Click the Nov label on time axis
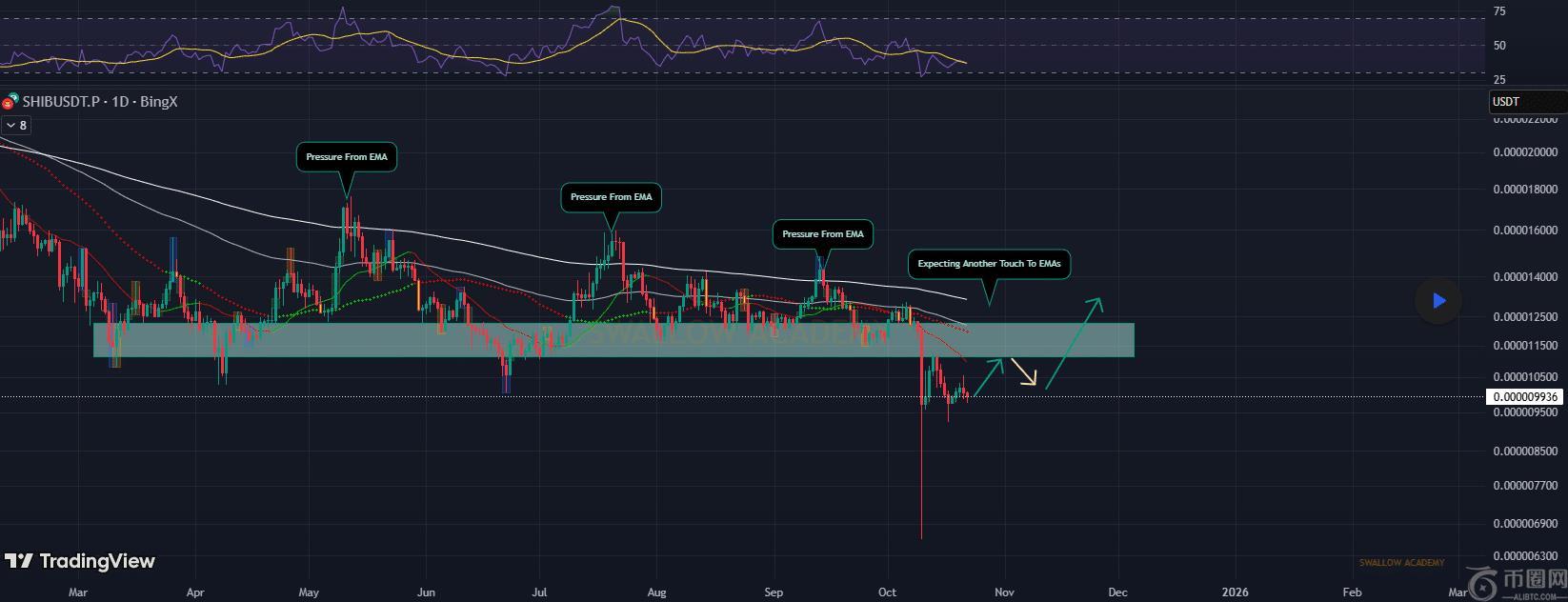Screen dimensions: 1568x602 click(1004, 592)
